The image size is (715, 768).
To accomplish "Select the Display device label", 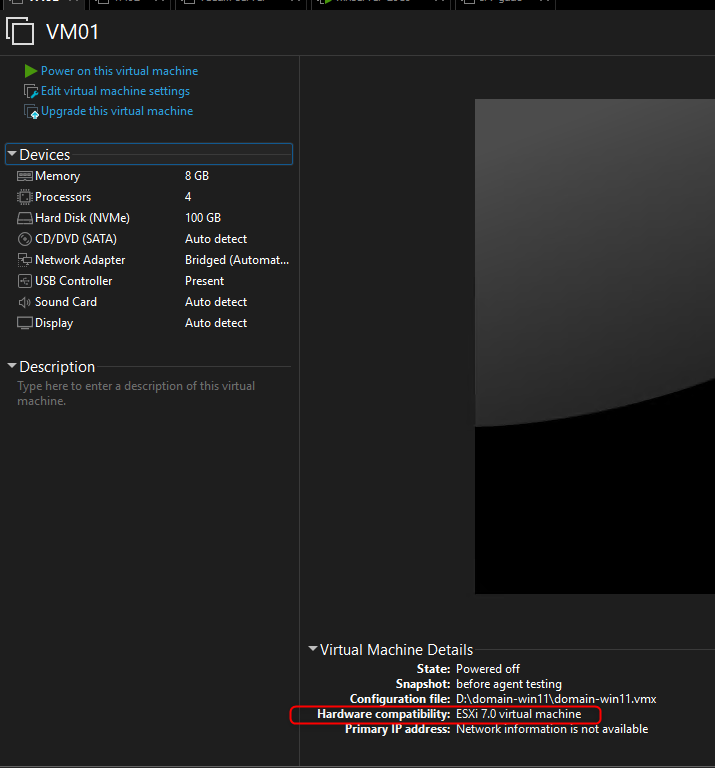I will tap(54, 323).
